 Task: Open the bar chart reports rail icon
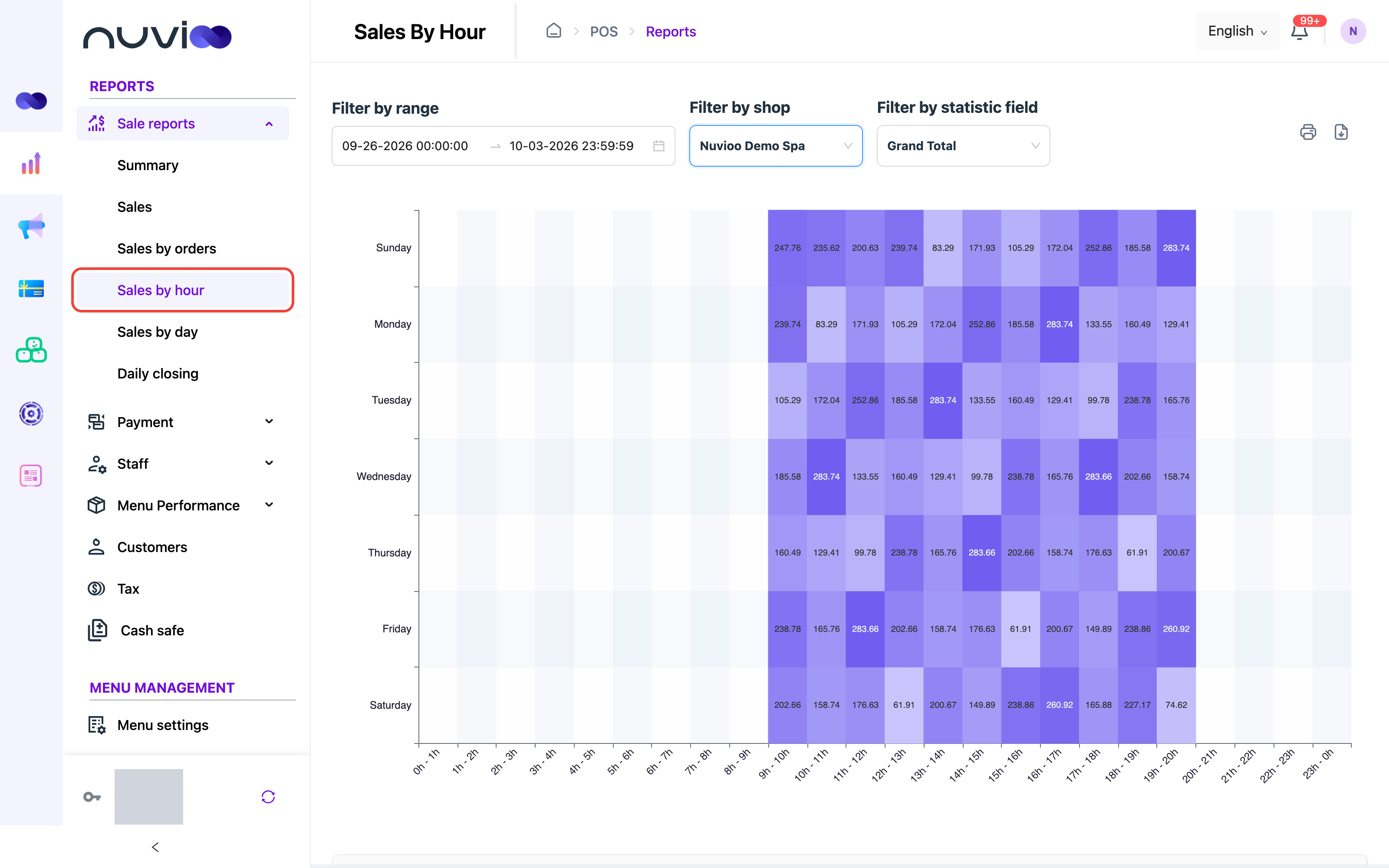(x=31, y=164)
